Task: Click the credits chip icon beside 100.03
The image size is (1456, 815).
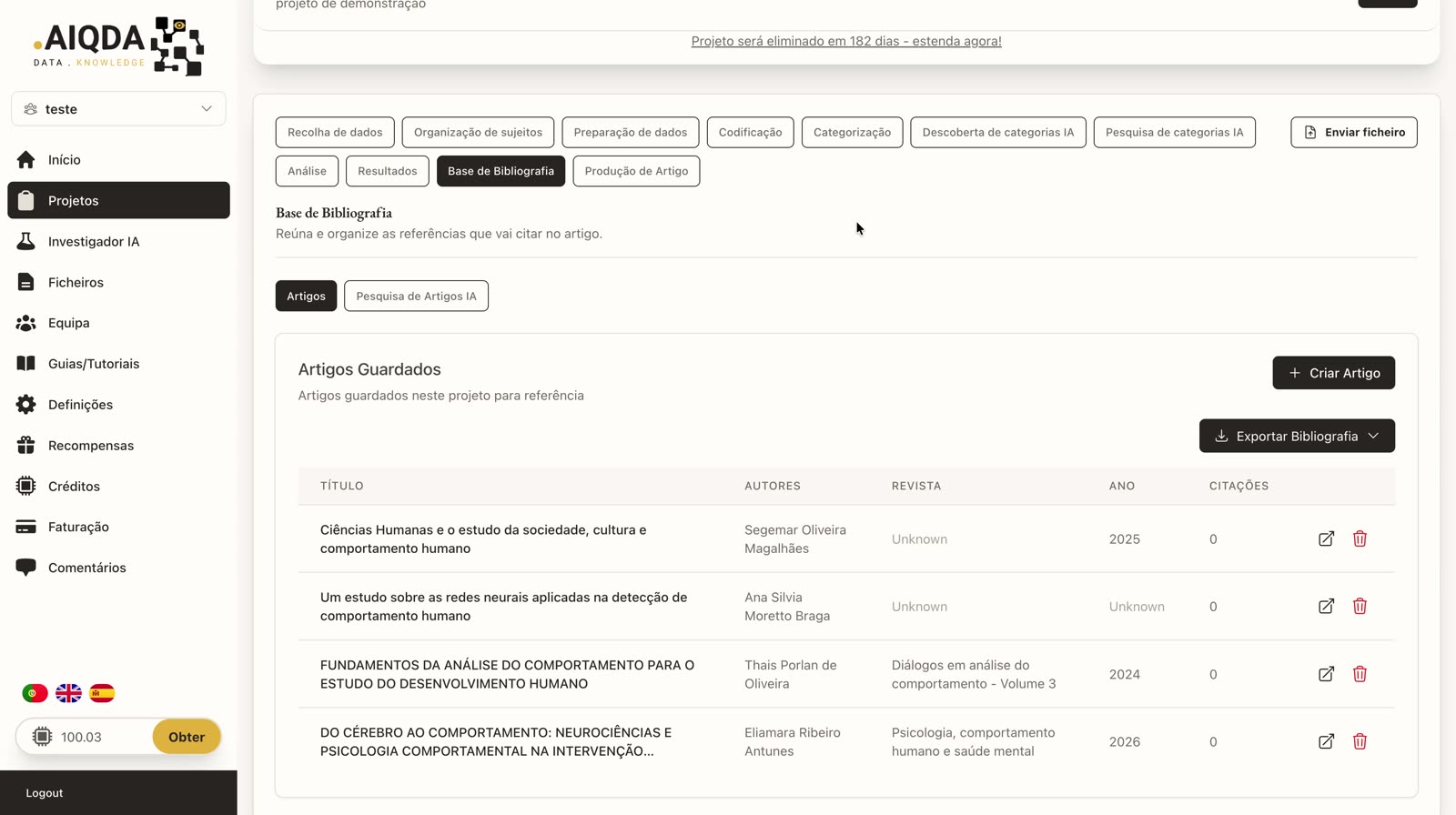Action: (x=42, y=737)
